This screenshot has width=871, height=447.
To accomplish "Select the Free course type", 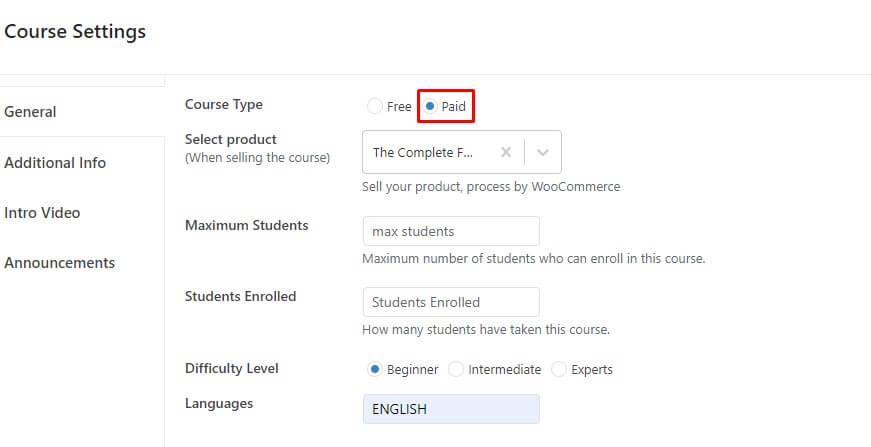I will 375,106.
